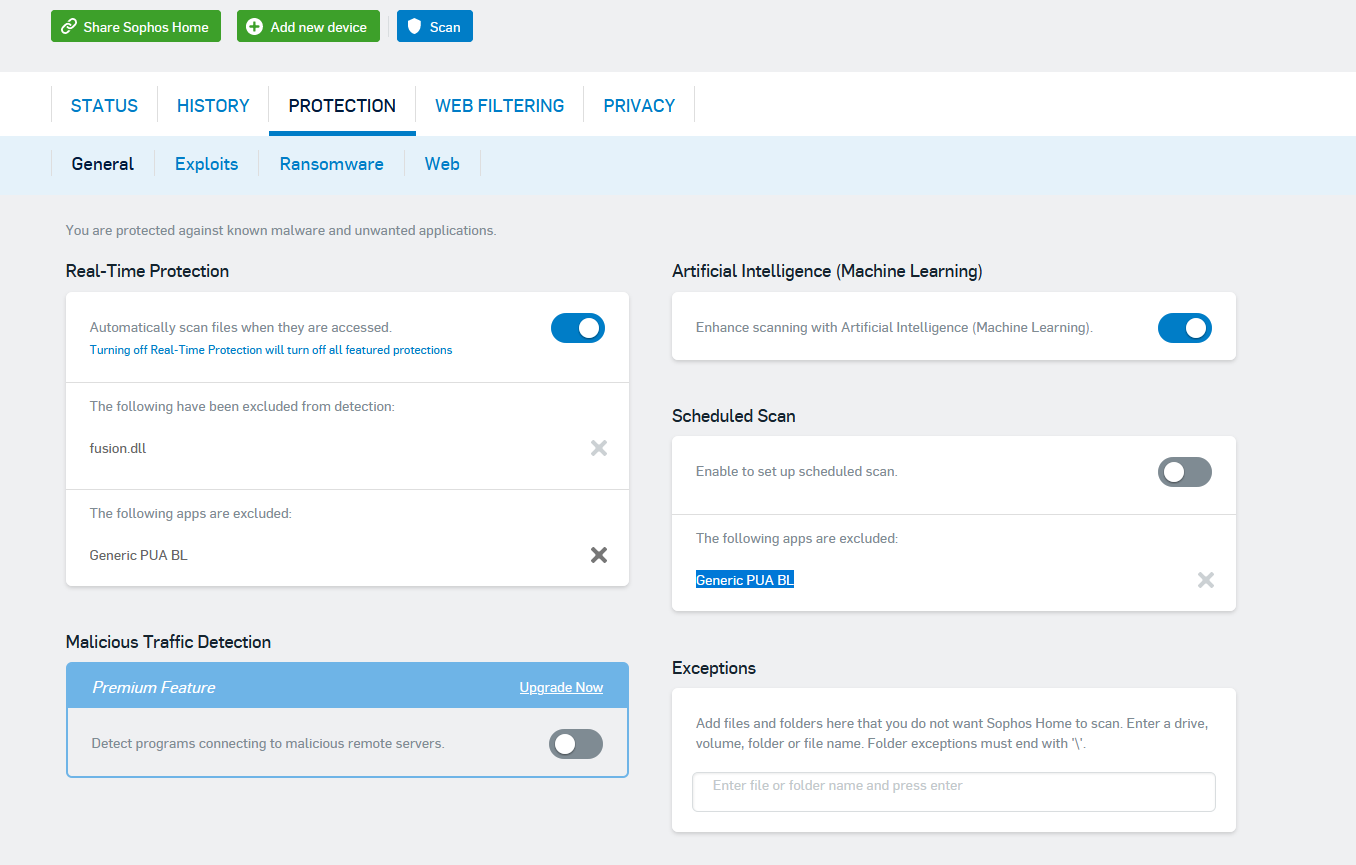Disable Artificial Intelligence scanning toggle
1356x865 pixels.
click(x=1184, y=328)
